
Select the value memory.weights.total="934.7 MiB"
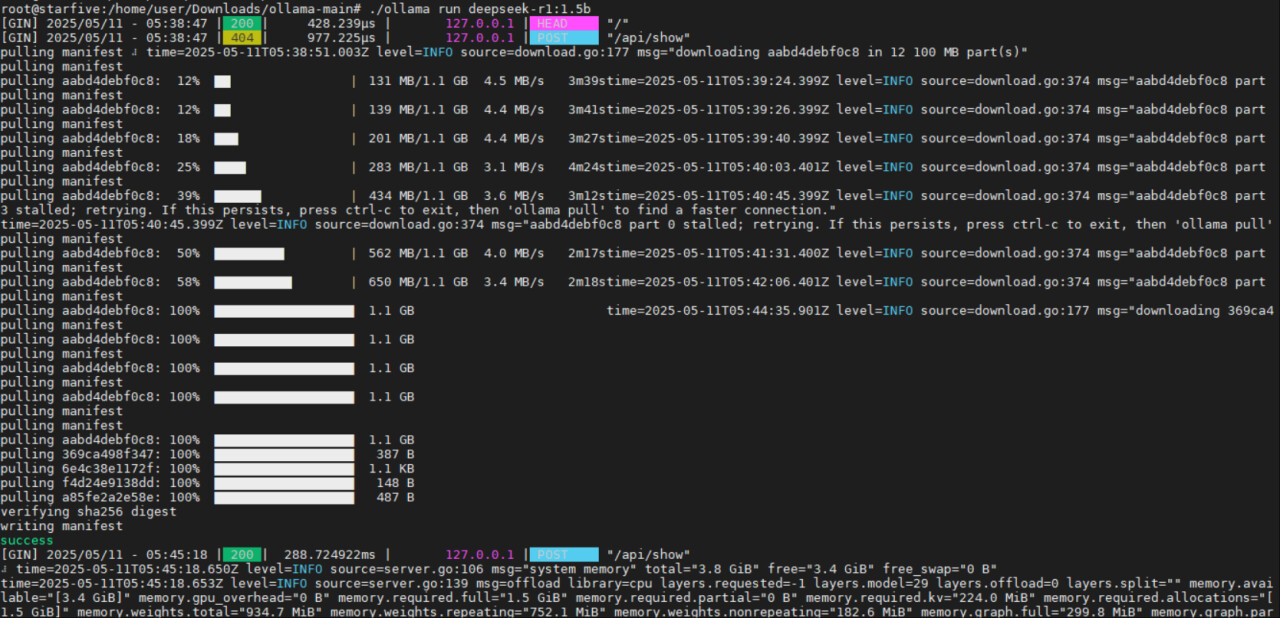tap(200, 613)
